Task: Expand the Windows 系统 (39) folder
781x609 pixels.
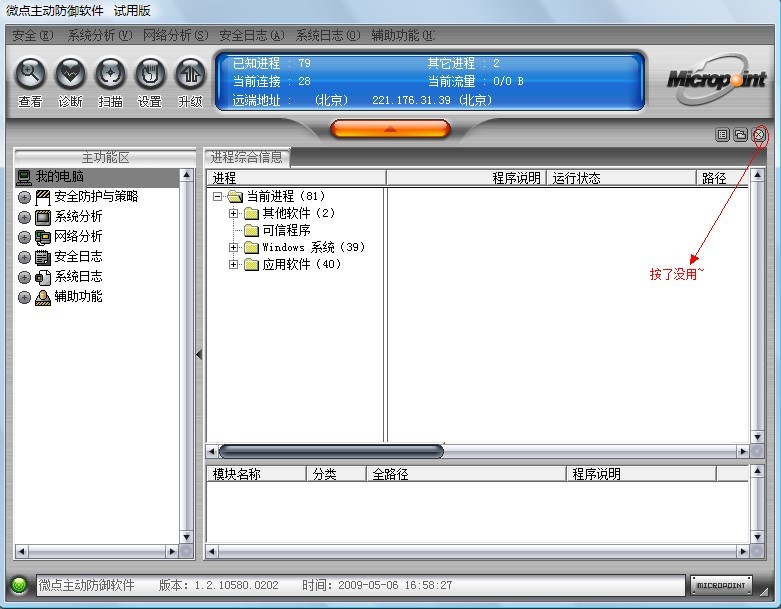Action: (x=233, y=247)
